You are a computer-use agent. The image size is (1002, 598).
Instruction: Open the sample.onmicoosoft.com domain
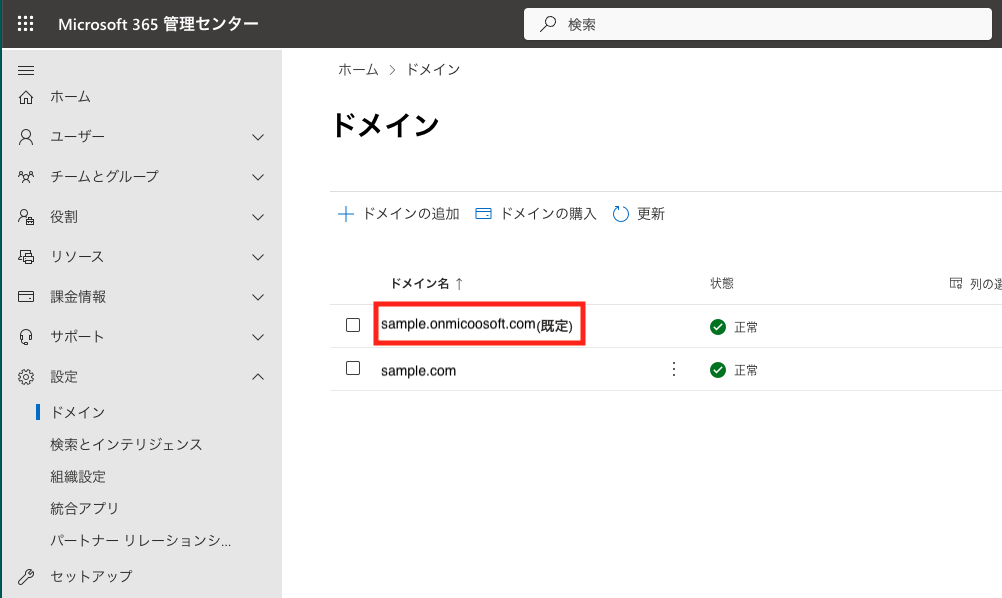click(x=477, y=325)
